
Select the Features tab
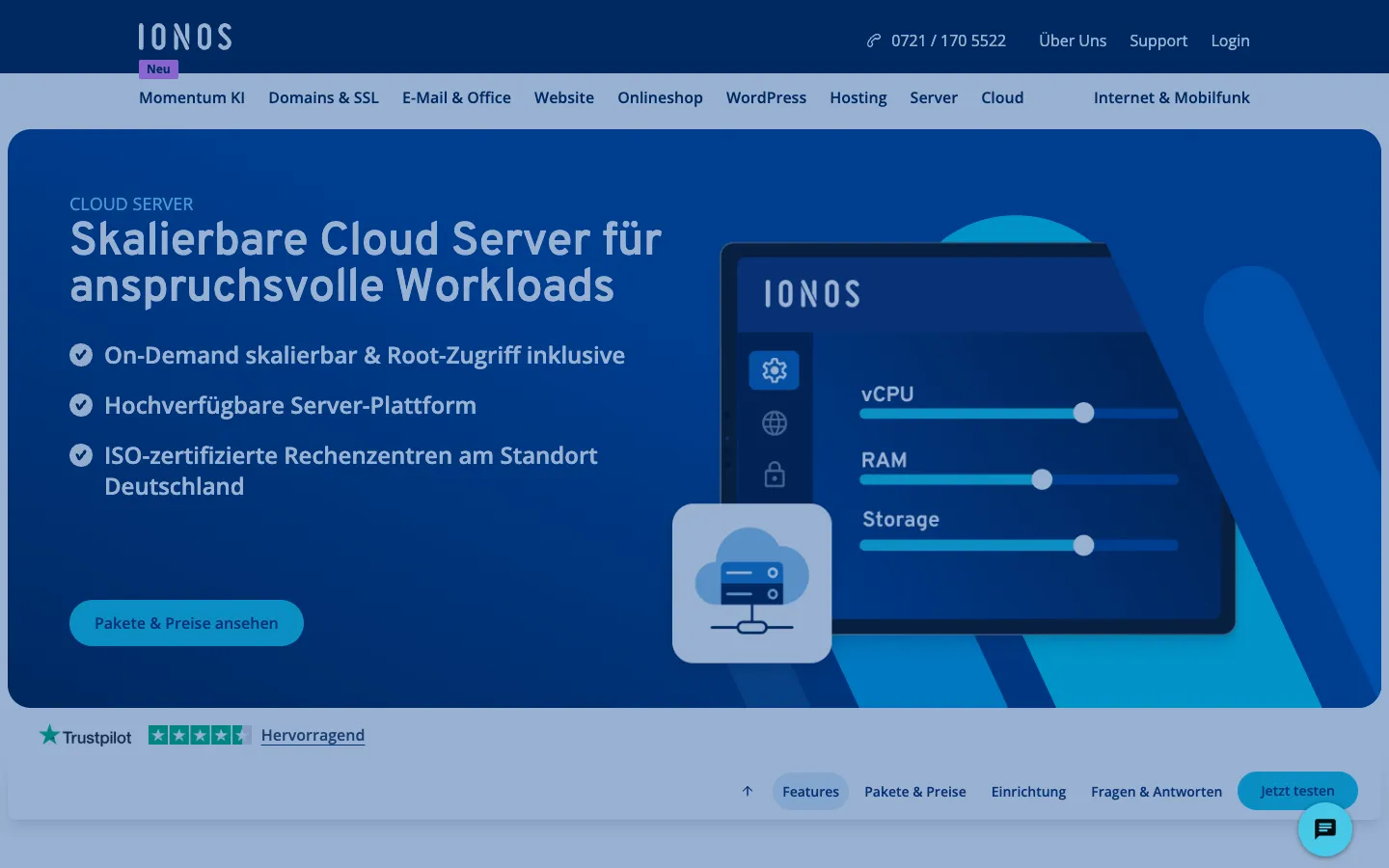click(810, 791)
